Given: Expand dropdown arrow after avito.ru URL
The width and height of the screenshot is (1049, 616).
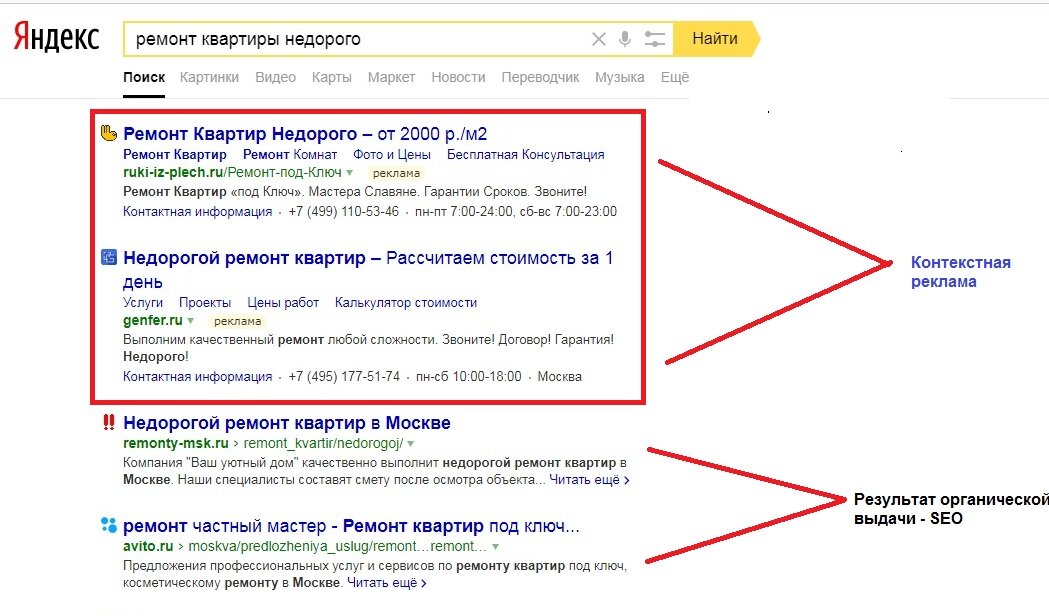Looking at the screenshot, I should coord(495,546).
